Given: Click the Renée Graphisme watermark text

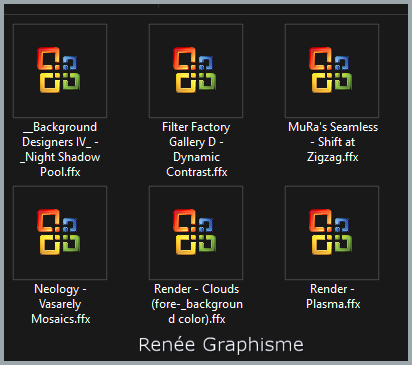Looking at the screenshot, I should pyautogui.click(x=221, y=345).
